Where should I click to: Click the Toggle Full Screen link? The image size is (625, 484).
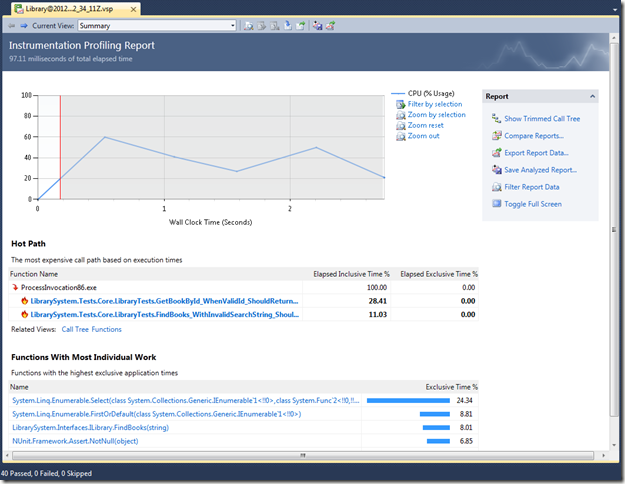pos(533,204)
